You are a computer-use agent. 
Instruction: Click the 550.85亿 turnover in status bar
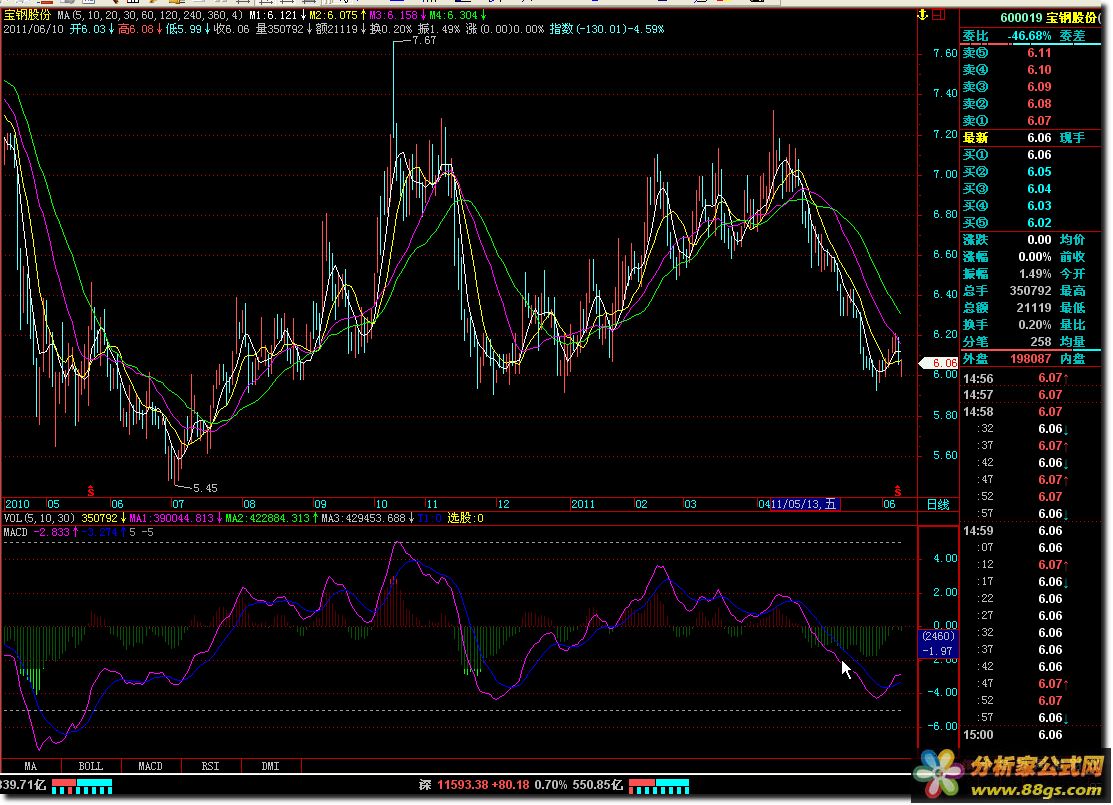point(598,785)
